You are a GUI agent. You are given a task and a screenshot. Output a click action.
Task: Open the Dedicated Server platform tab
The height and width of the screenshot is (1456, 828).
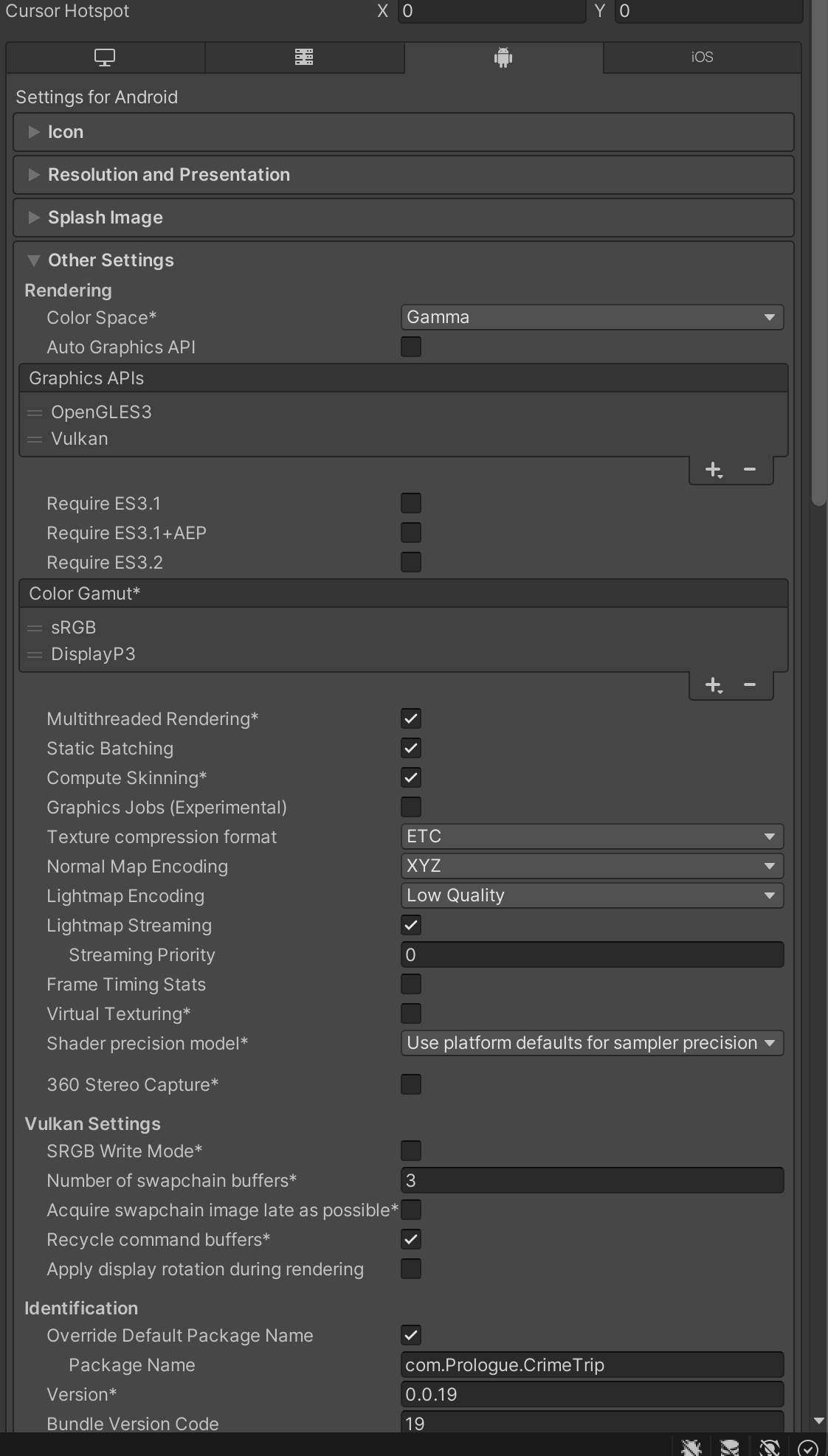point(304,58)
